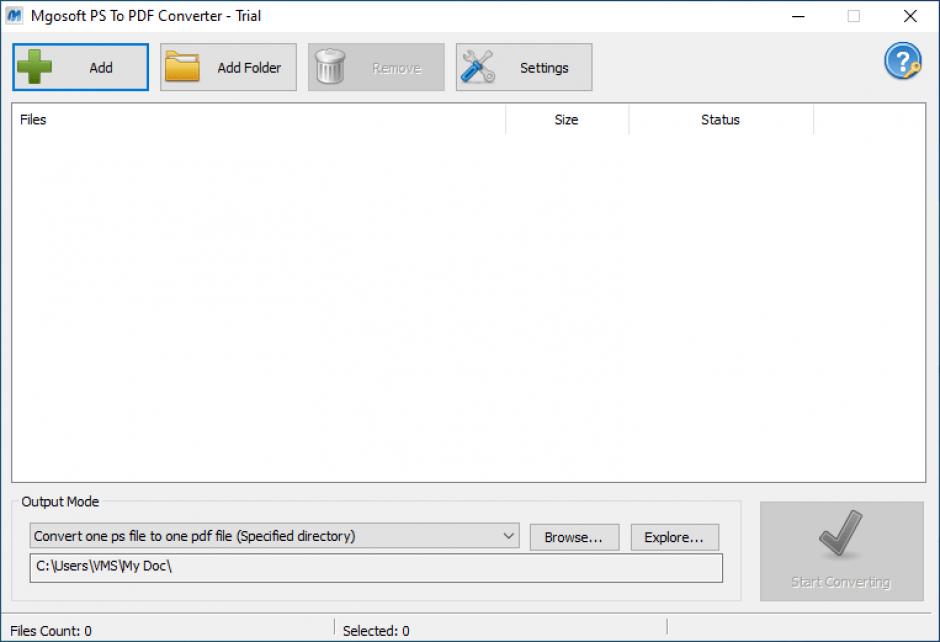
Task: Click the output directory path field
Action: [x=376, y=568]
